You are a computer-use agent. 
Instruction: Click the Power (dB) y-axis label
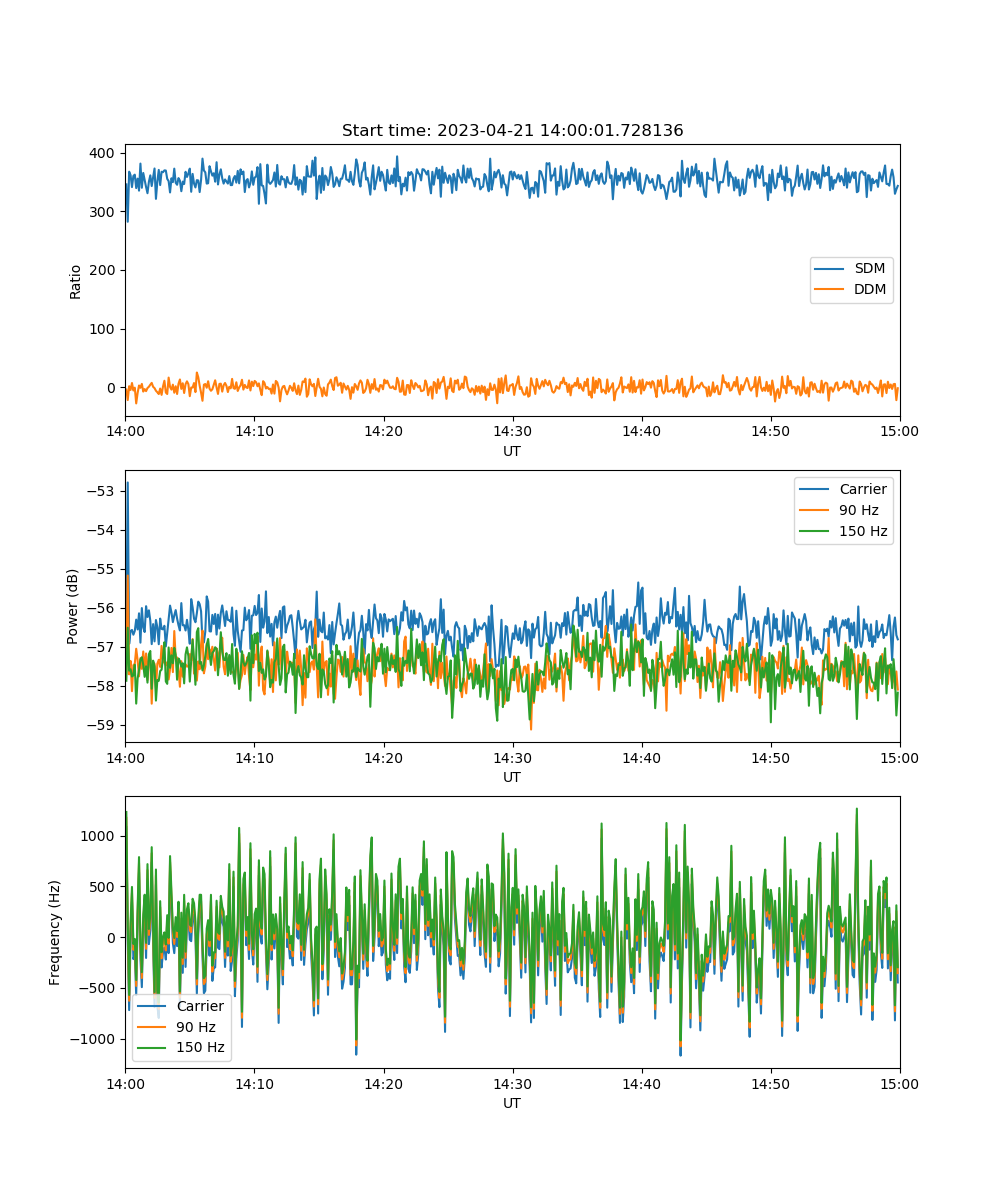click(x=73, y=606)
